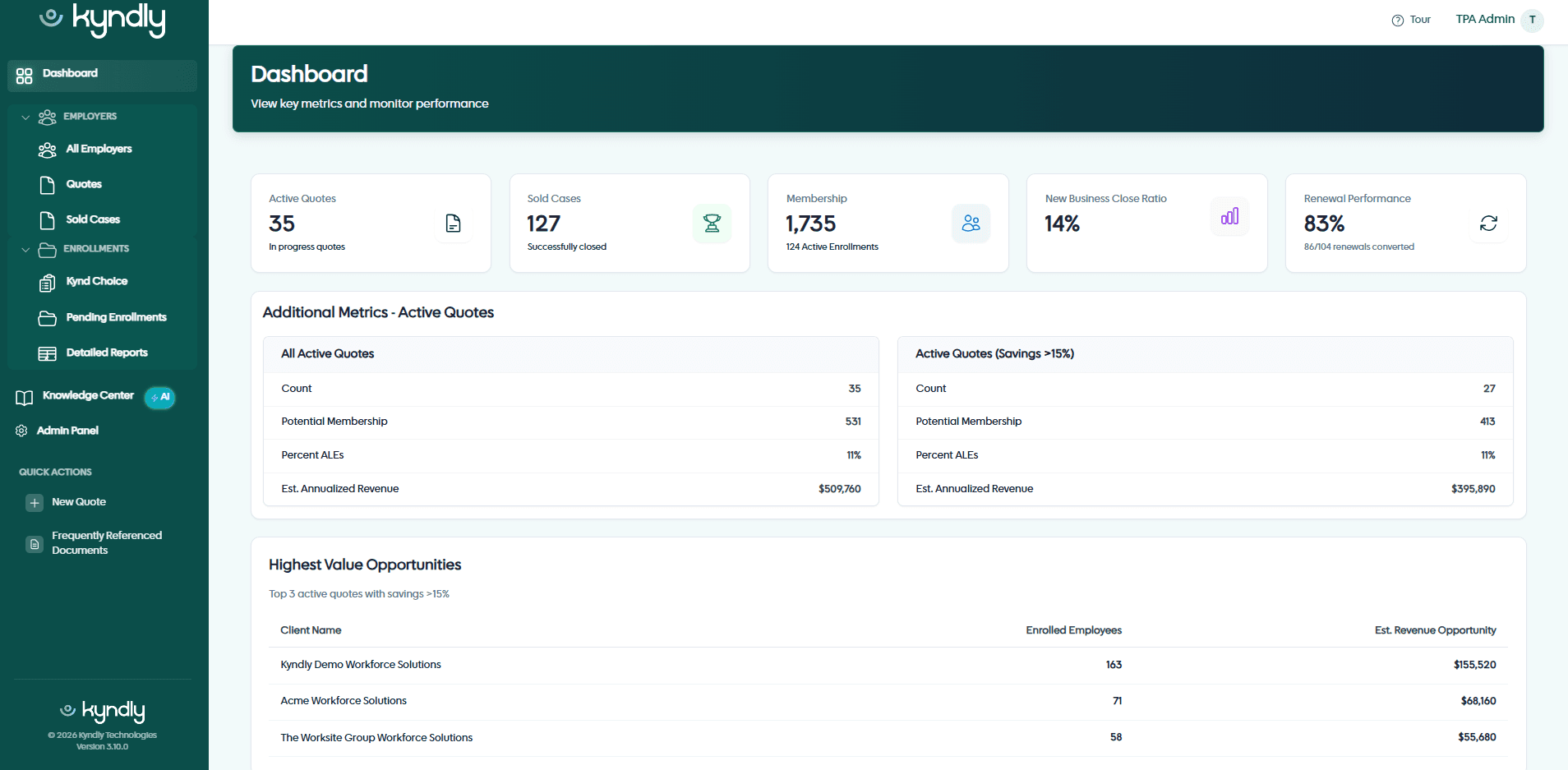Click the Kynd Choice icon
The width and height of the screenshot is (1568, 770).
click(48, 282)
